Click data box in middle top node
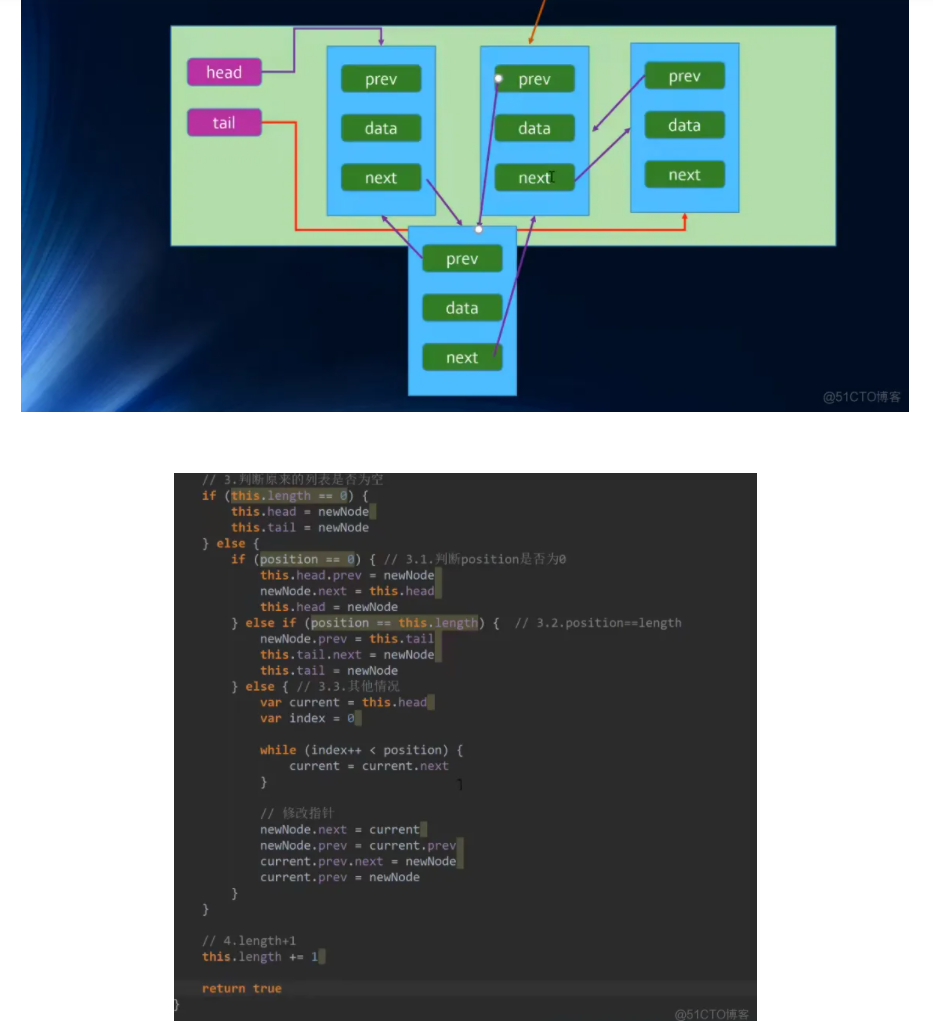The height and width of the screenshot is (1021, 933). [x=535, y=128]
